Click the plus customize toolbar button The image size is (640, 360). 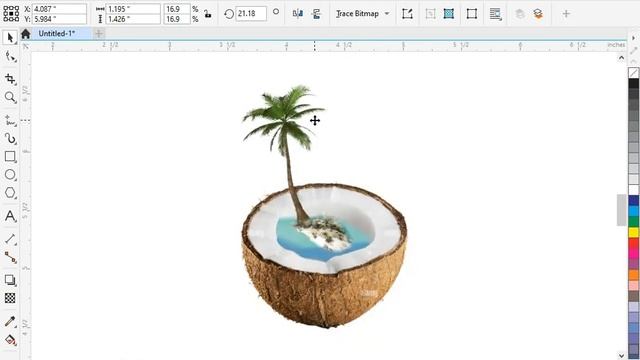566,13
